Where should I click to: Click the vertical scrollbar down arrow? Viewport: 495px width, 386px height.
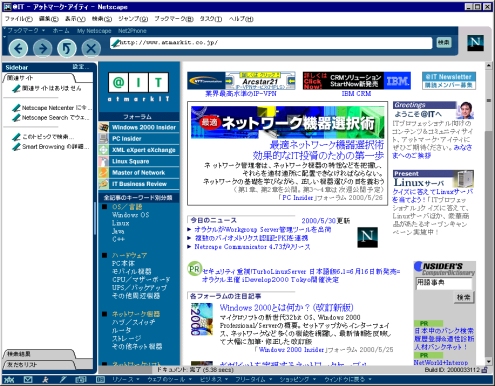pyautogui.click(x=489, y=361)
